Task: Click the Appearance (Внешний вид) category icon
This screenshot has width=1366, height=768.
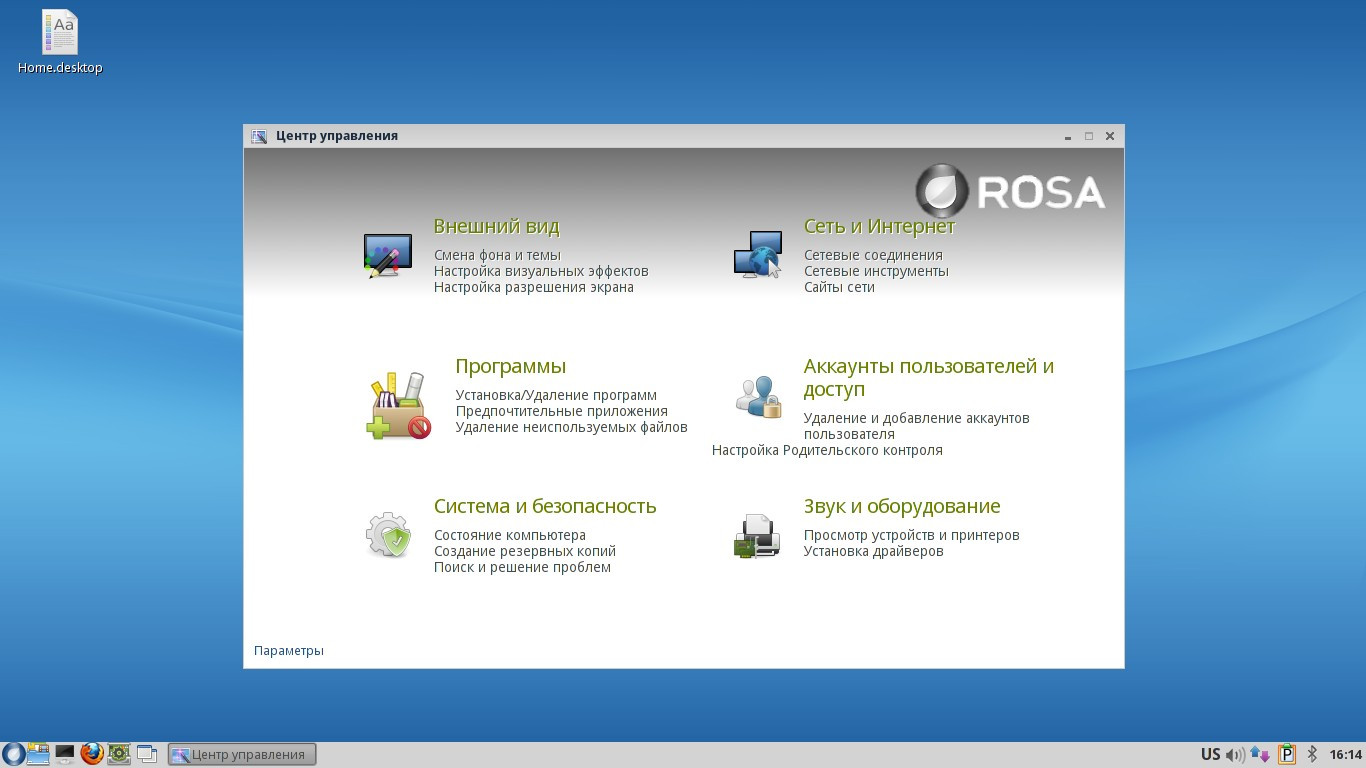Action: pyautogui.click(x=387, y=255)
